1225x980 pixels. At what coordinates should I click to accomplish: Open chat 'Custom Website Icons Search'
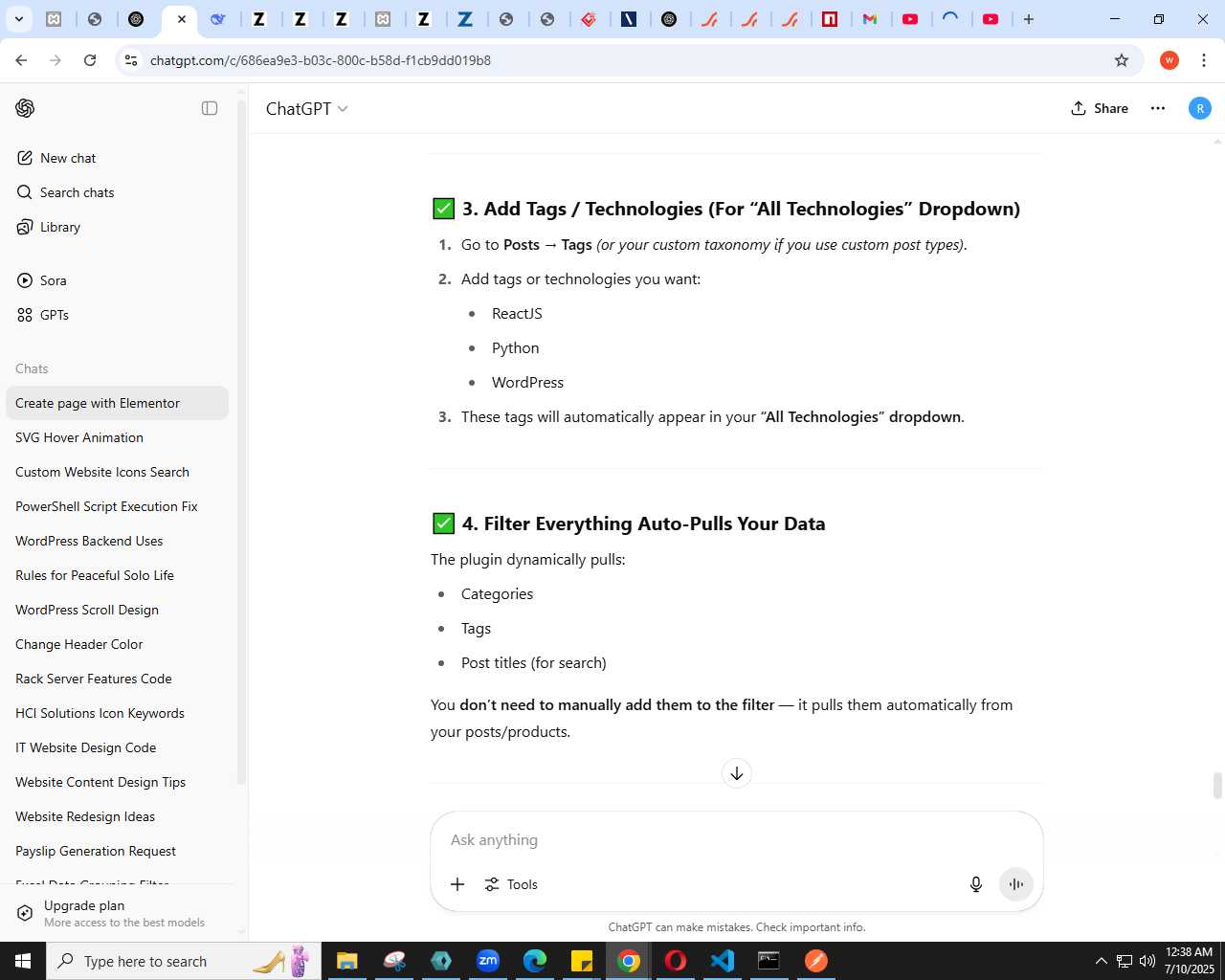[117, 472]
